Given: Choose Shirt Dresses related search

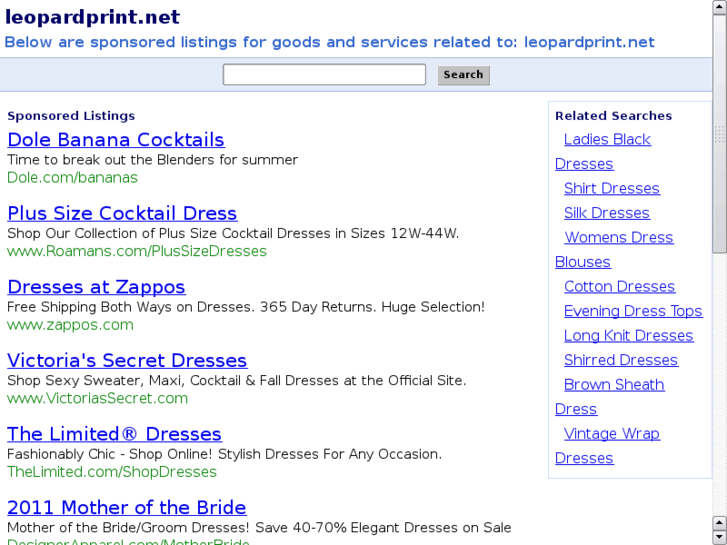Looking at the screenshot, I should point(611,189).
